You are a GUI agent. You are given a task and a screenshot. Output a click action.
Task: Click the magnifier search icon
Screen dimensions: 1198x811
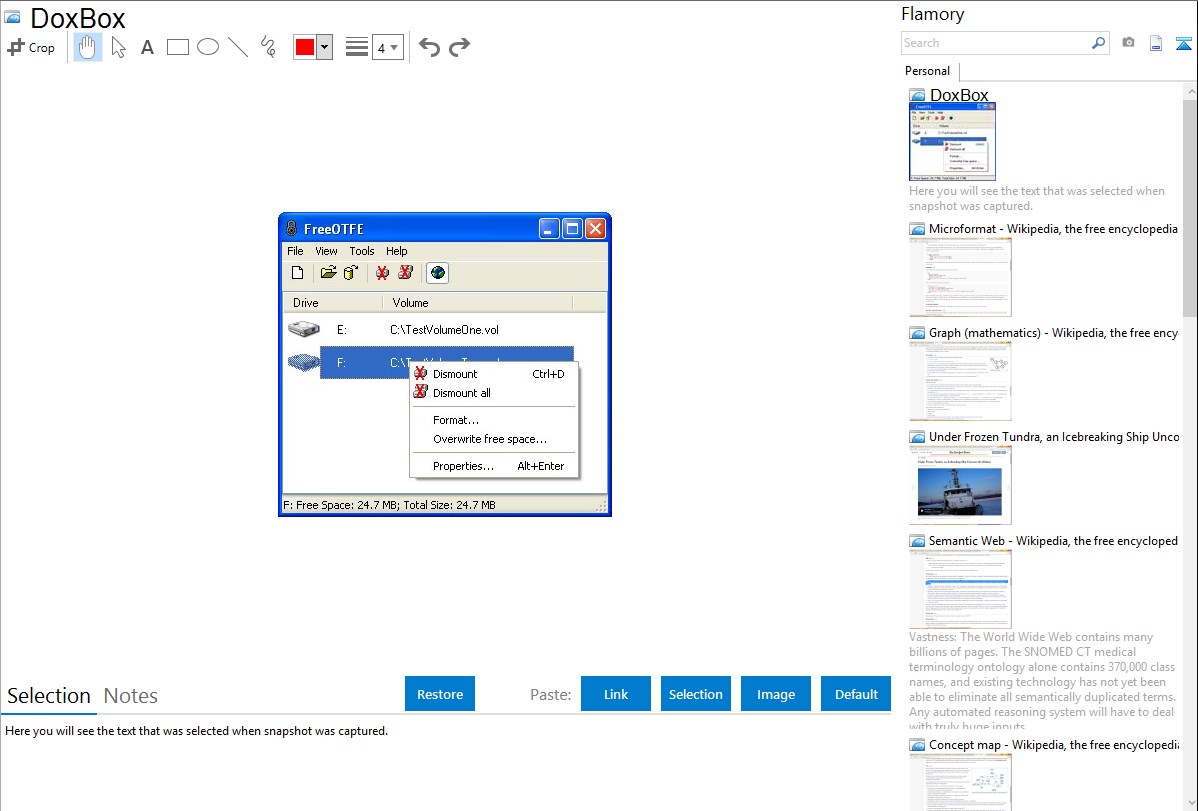tap(1099, 43)
